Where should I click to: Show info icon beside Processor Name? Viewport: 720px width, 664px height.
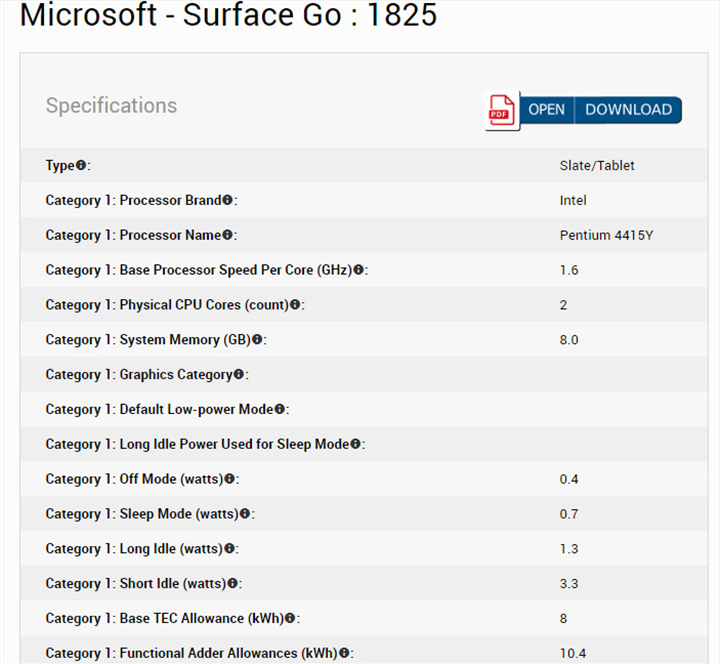pos(227,235)
